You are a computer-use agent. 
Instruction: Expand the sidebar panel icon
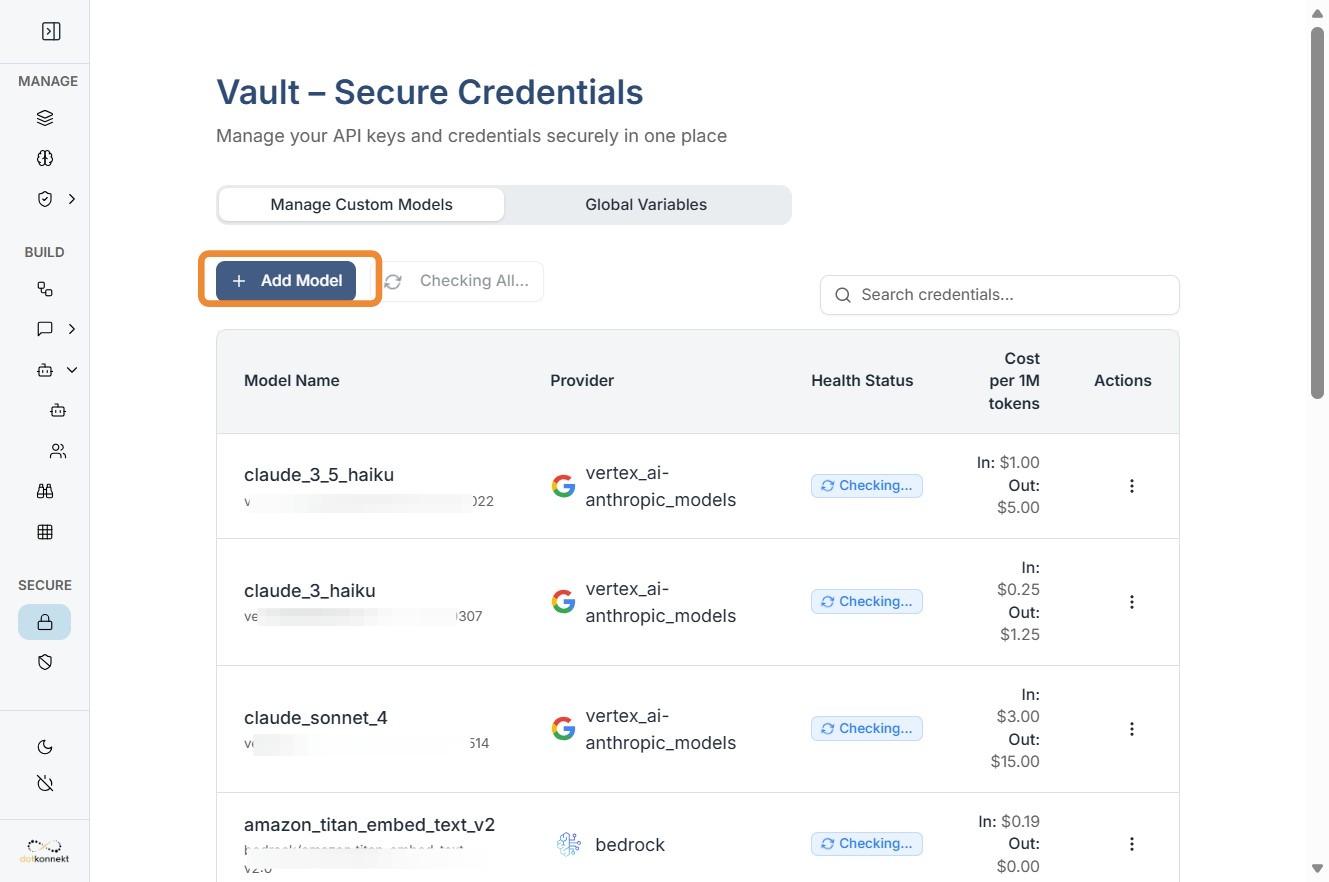tap(51, 31)
